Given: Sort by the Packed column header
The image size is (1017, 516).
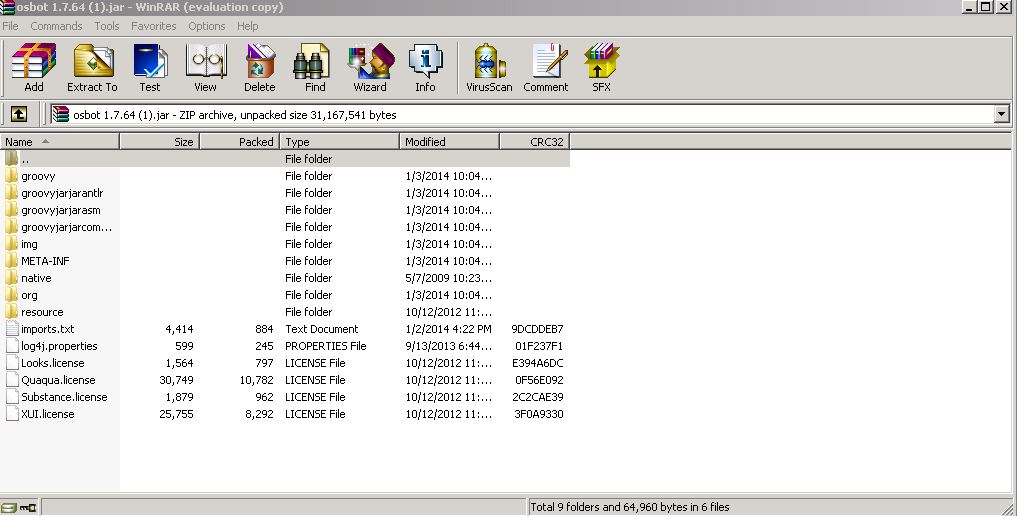Looking at the screenshot, I should tap(239, 141).
